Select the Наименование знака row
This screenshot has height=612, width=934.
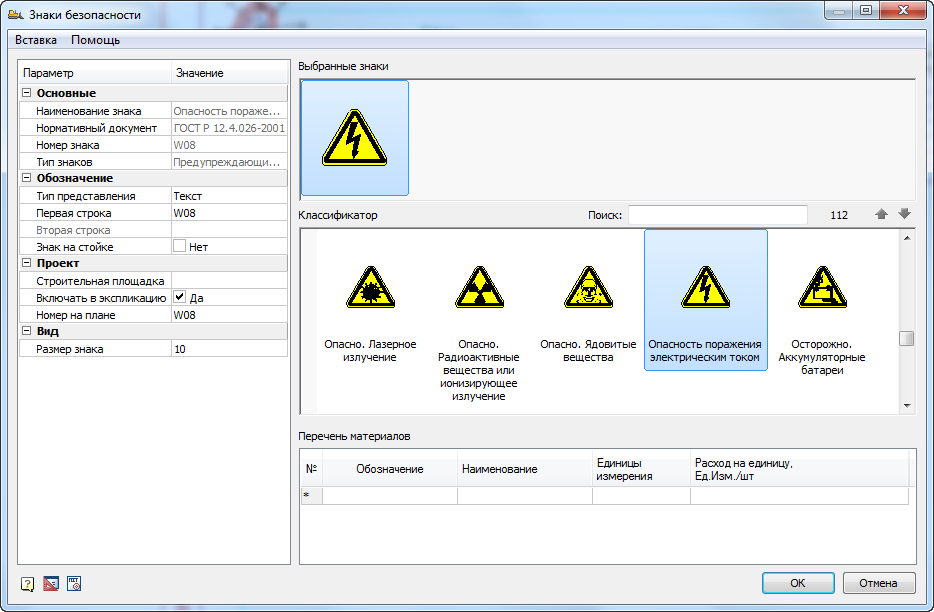point(154,111)
